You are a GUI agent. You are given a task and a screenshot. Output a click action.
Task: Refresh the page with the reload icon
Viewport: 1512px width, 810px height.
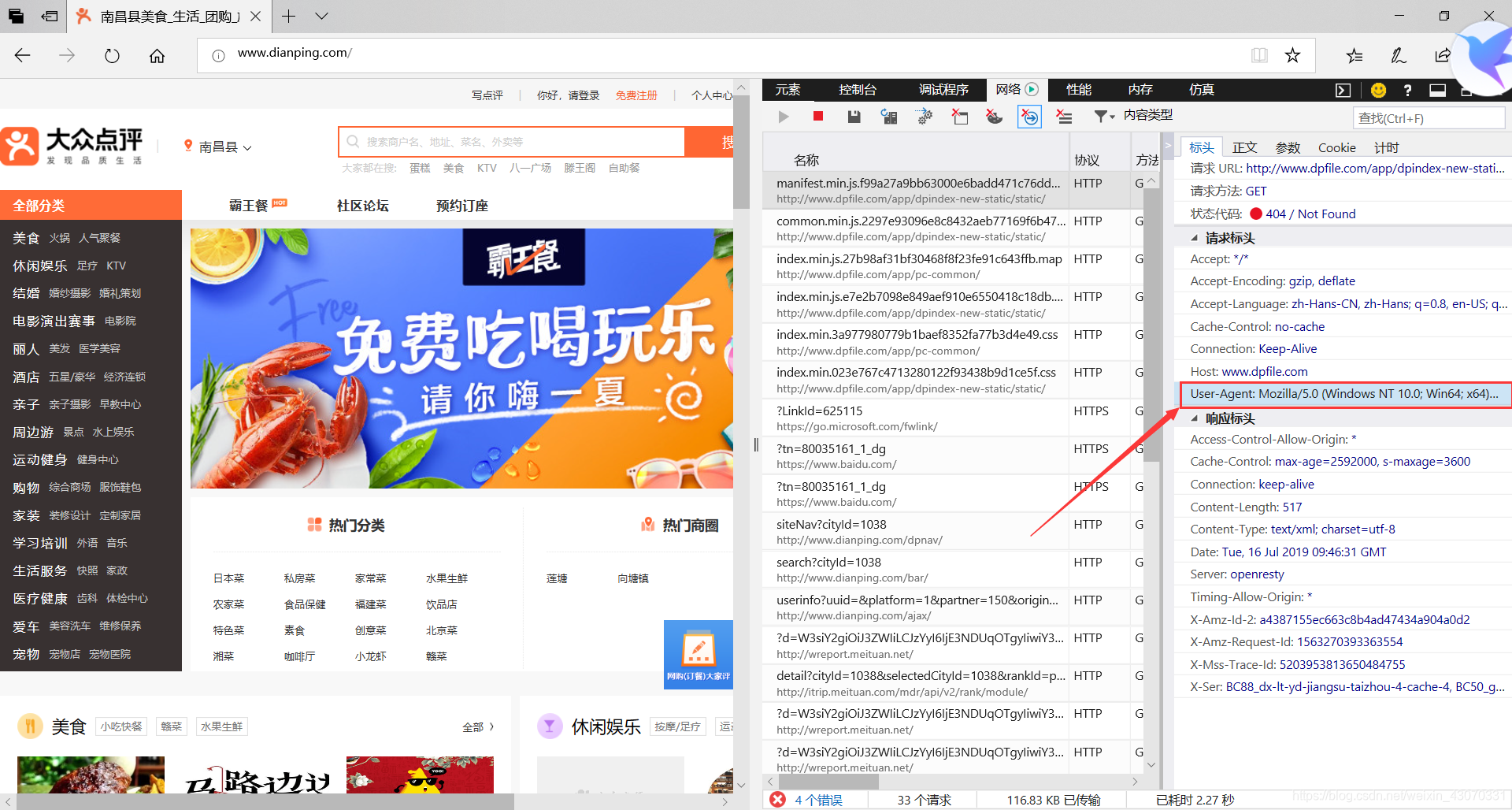tap(112, 55)
